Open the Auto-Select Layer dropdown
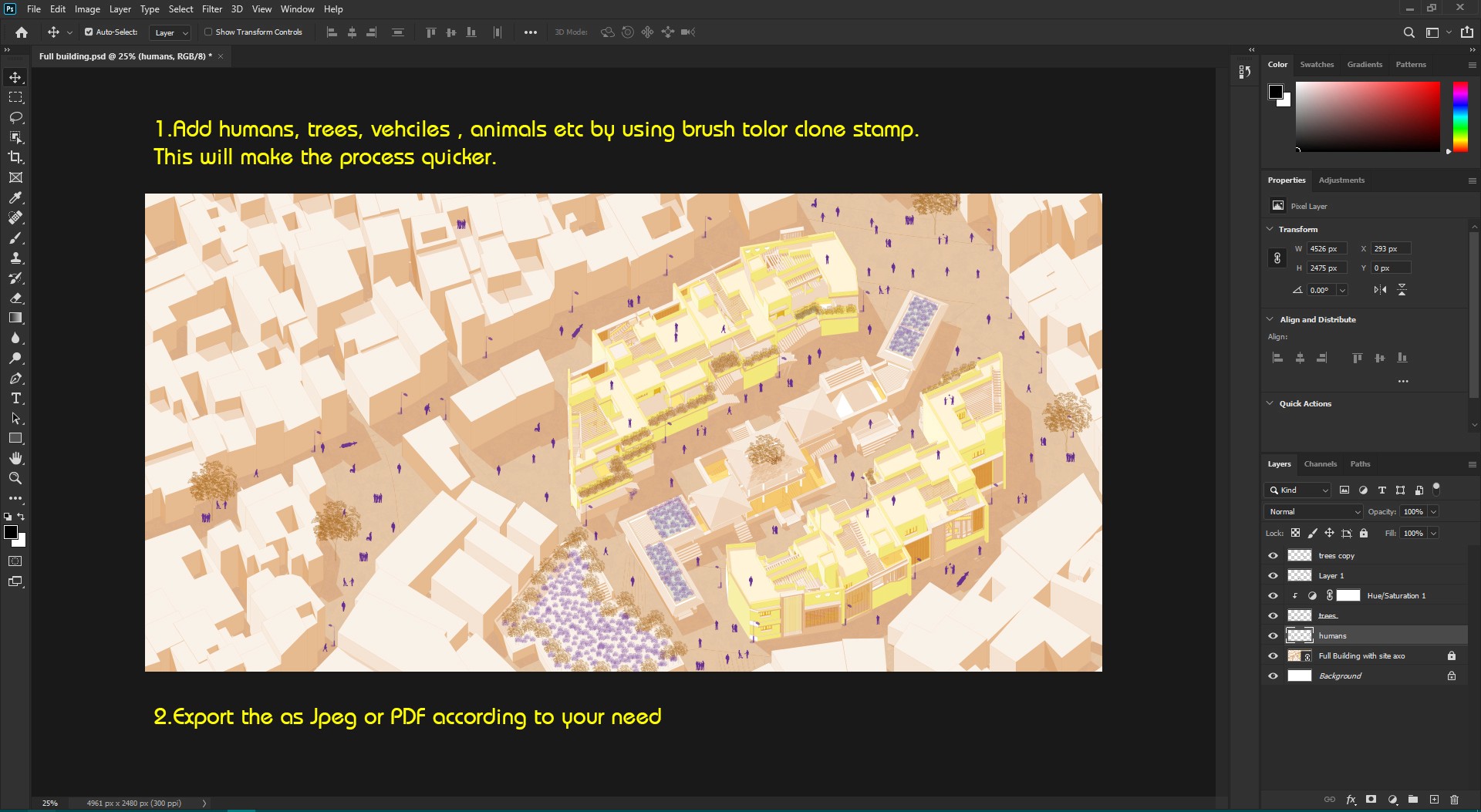The height and width of the screenshot is (812, 1481). click(170, 32)
